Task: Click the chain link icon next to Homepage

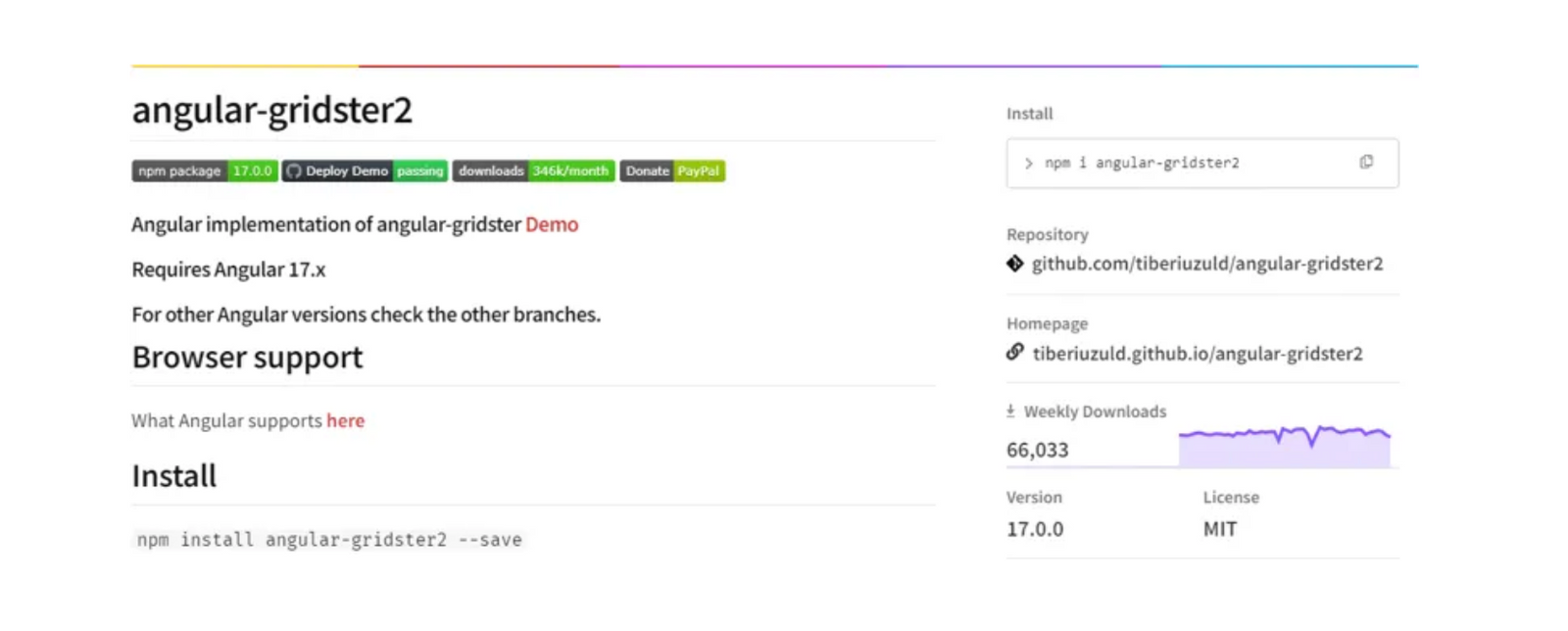Action: tap(1013, 353)
